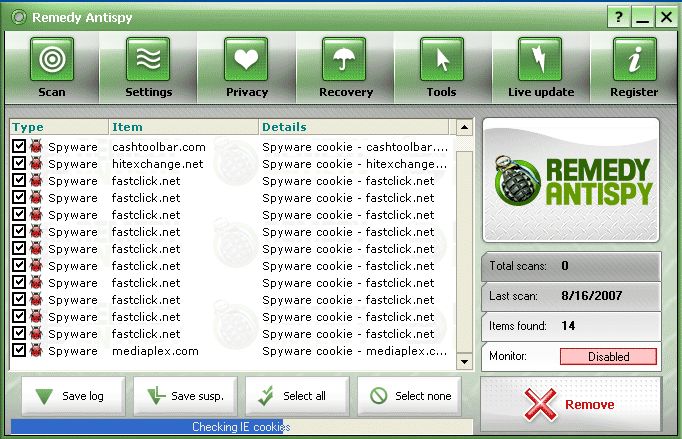Sort by the Item column header
The height and width of the screenshot is (439, 682).
pos(184,127)
